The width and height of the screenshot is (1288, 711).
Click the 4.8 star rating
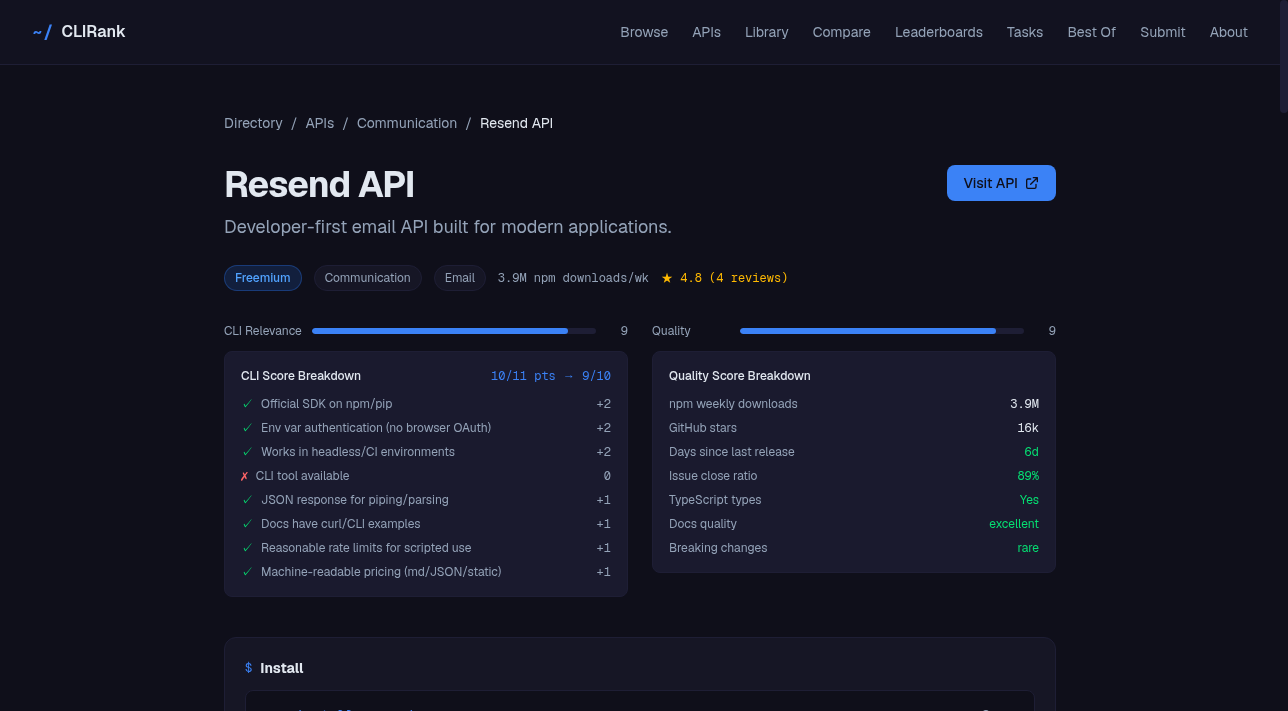[681, 278]
